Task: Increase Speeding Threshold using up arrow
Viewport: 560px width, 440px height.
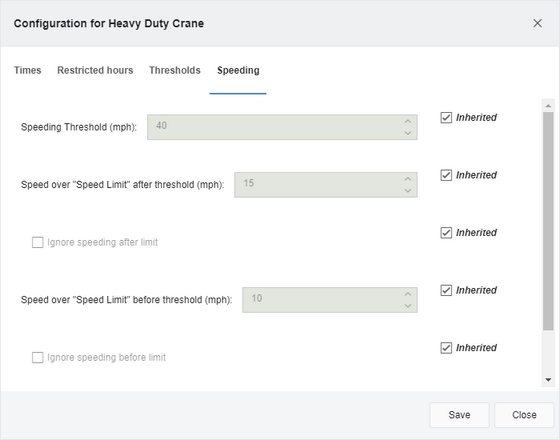Action: pos(408,121)
